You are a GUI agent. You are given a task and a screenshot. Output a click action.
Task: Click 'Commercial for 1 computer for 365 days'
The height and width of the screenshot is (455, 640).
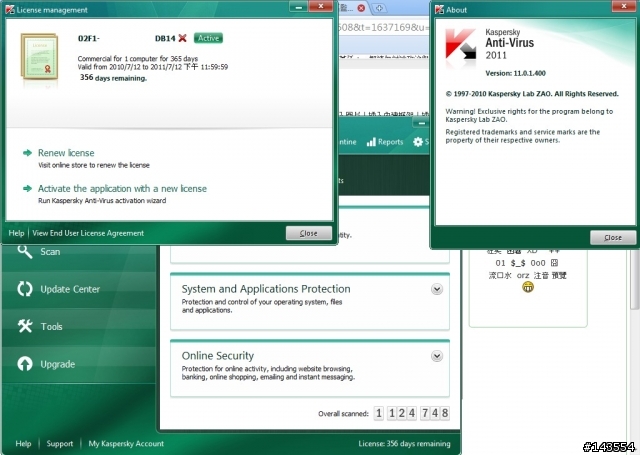pos(138,58)
